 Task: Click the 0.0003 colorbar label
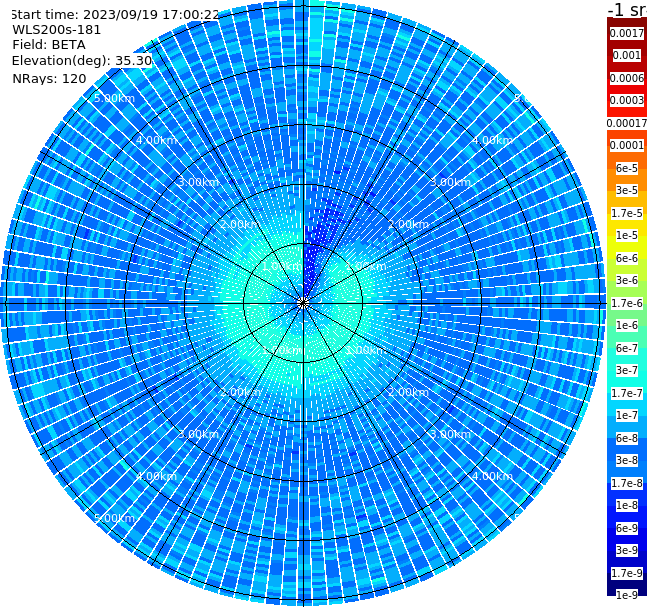coord(627,100)
